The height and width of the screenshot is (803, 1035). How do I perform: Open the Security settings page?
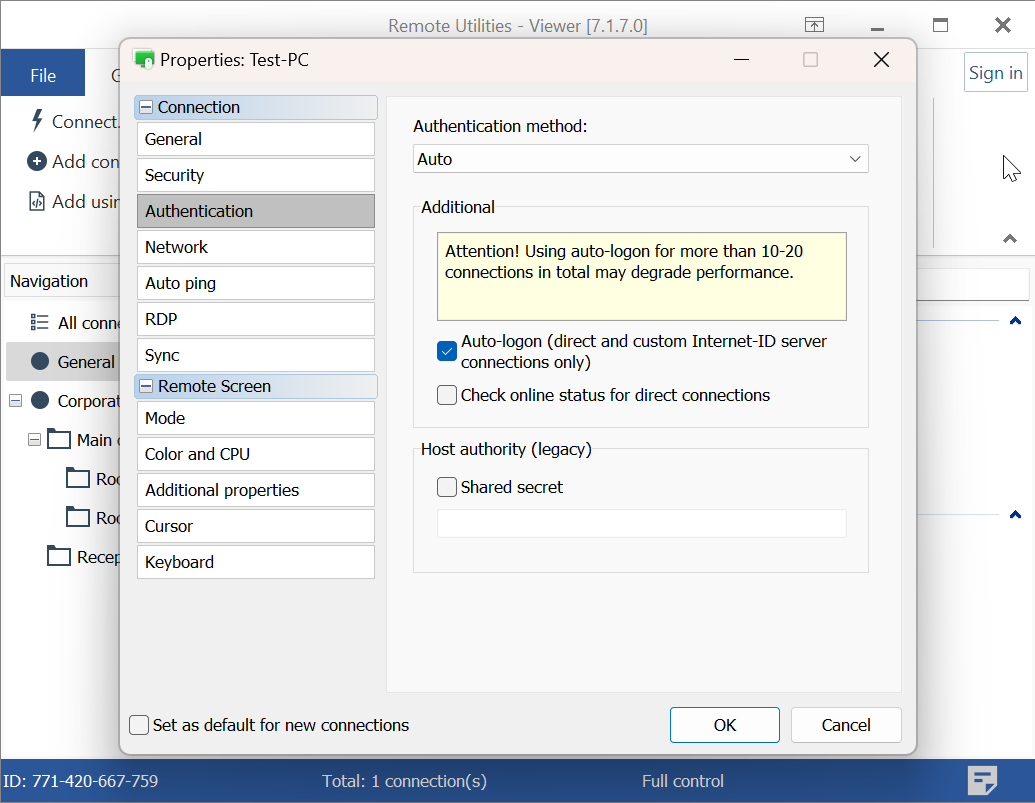[x=255, y=175]
